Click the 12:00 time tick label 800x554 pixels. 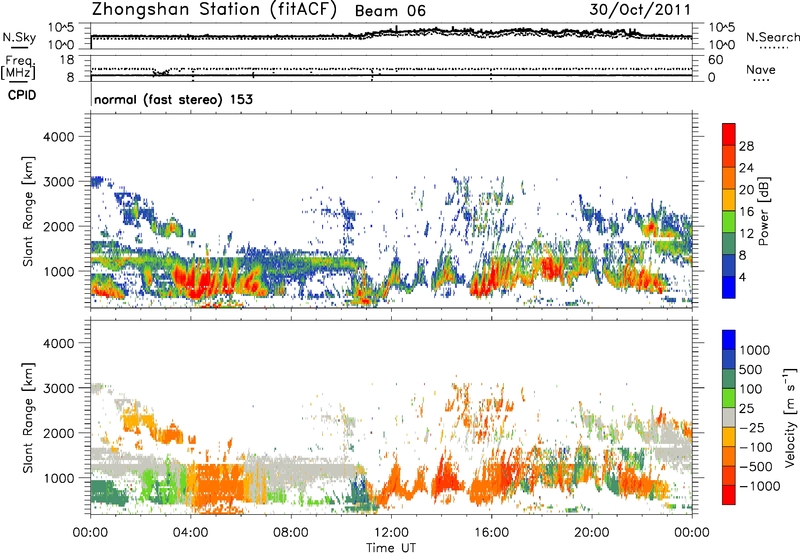tap(391, 533)
